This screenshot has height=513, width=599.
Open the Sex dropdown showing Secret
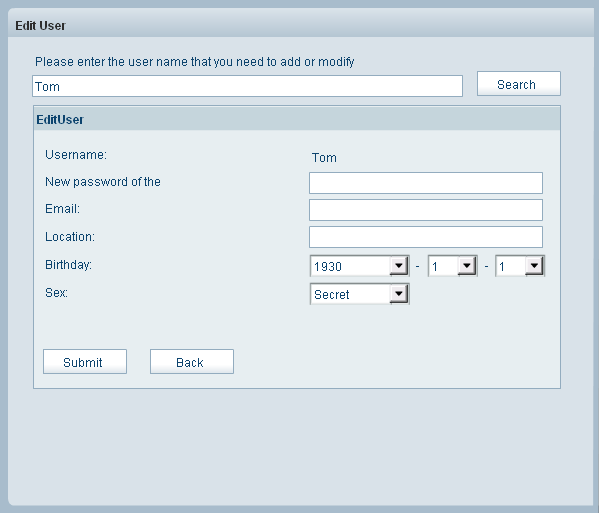[359, 294]
